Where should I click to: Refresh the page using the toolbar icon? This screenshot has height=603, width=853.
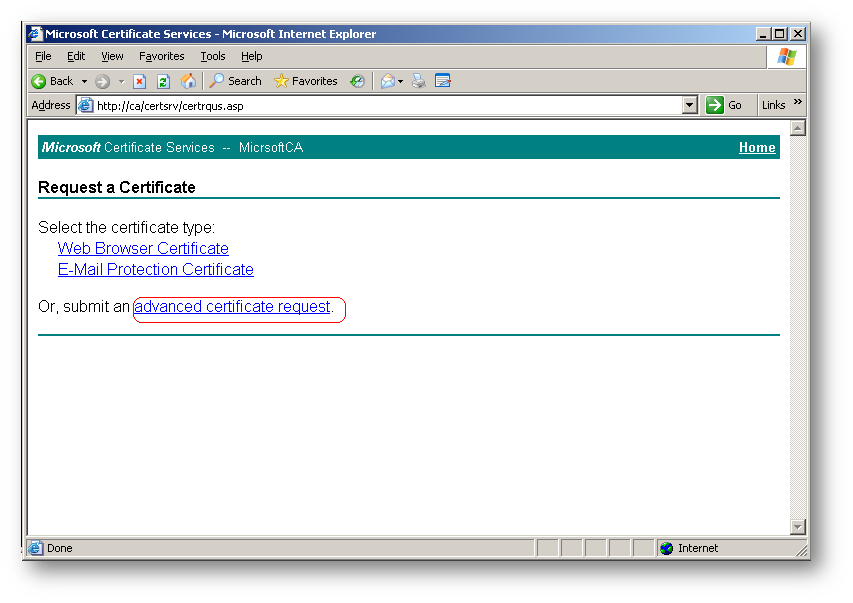[163, 82]
